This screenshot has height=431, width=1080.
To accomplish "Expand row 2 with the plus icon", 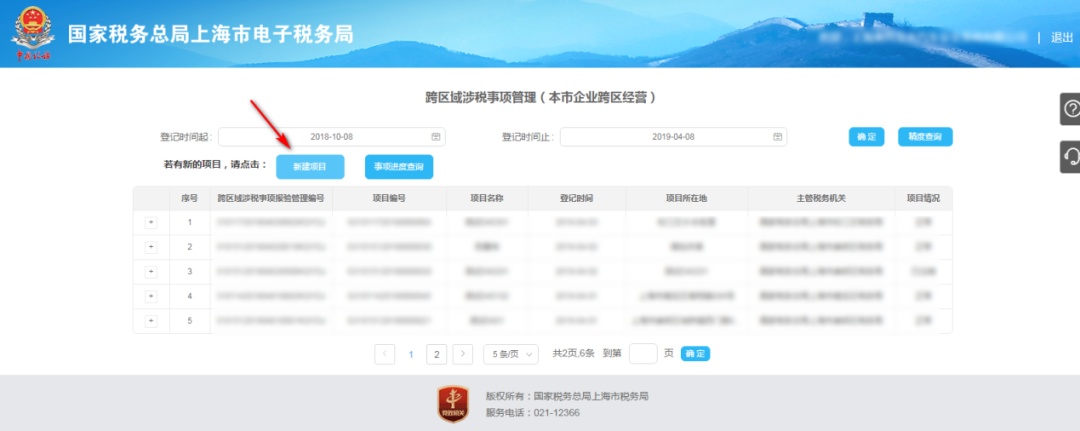I will pyautogui.click(x=151, y=246).
